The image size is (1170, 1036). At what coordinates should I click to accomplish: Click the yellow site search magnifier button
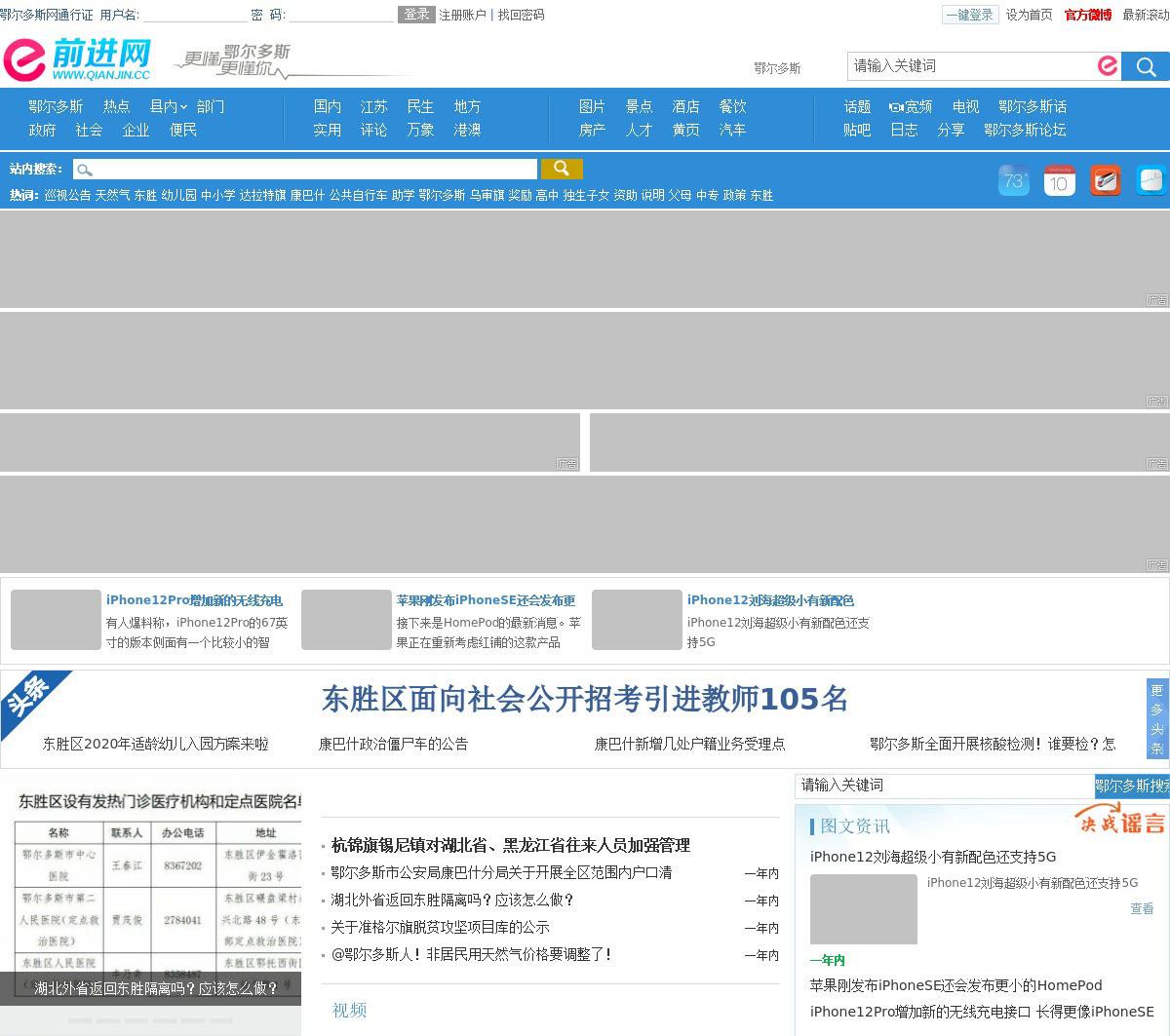562,169
